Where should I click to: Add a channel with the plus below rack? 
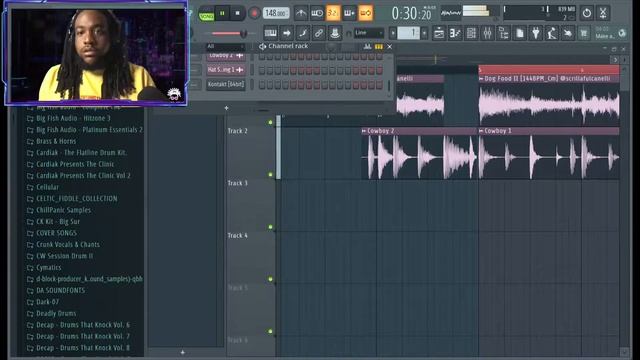tap(227, 108)
